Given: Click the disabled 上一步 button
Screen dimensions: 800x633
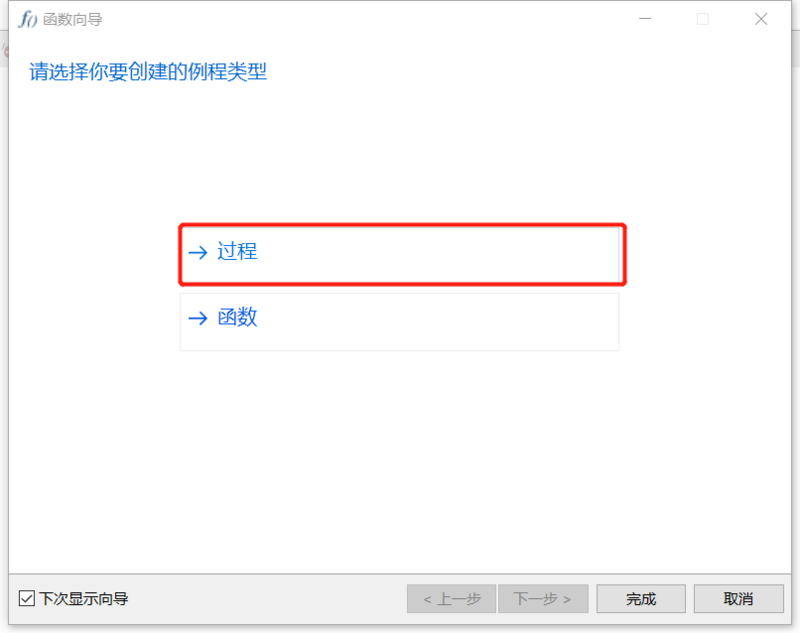Looking at the screenshot, I should click(452, 598).
